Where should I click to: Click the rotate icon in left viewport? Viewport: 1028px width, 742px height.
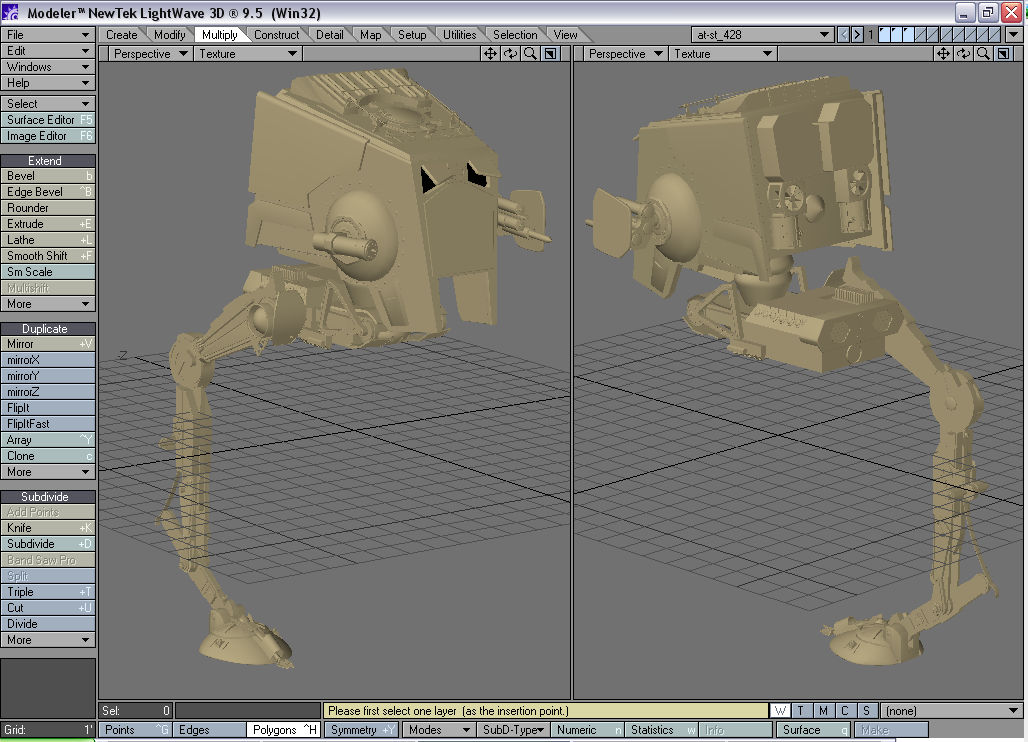point(510,54)
